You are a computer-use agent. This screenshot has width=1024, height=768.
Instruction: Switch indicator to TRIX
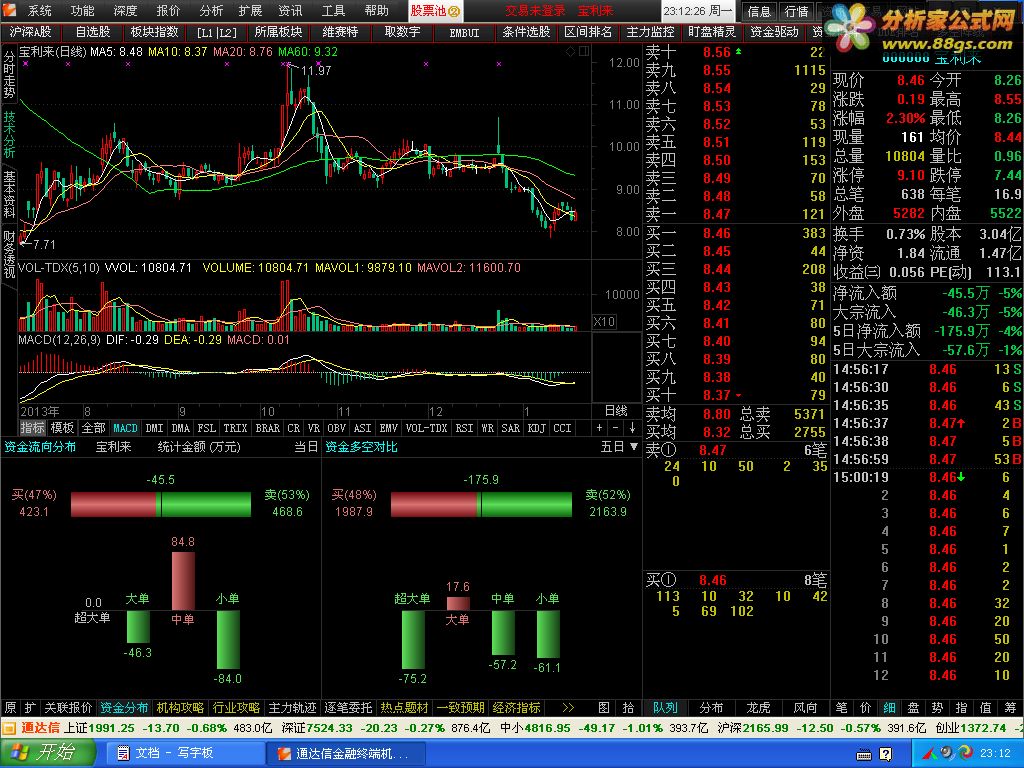pos(235,428)
